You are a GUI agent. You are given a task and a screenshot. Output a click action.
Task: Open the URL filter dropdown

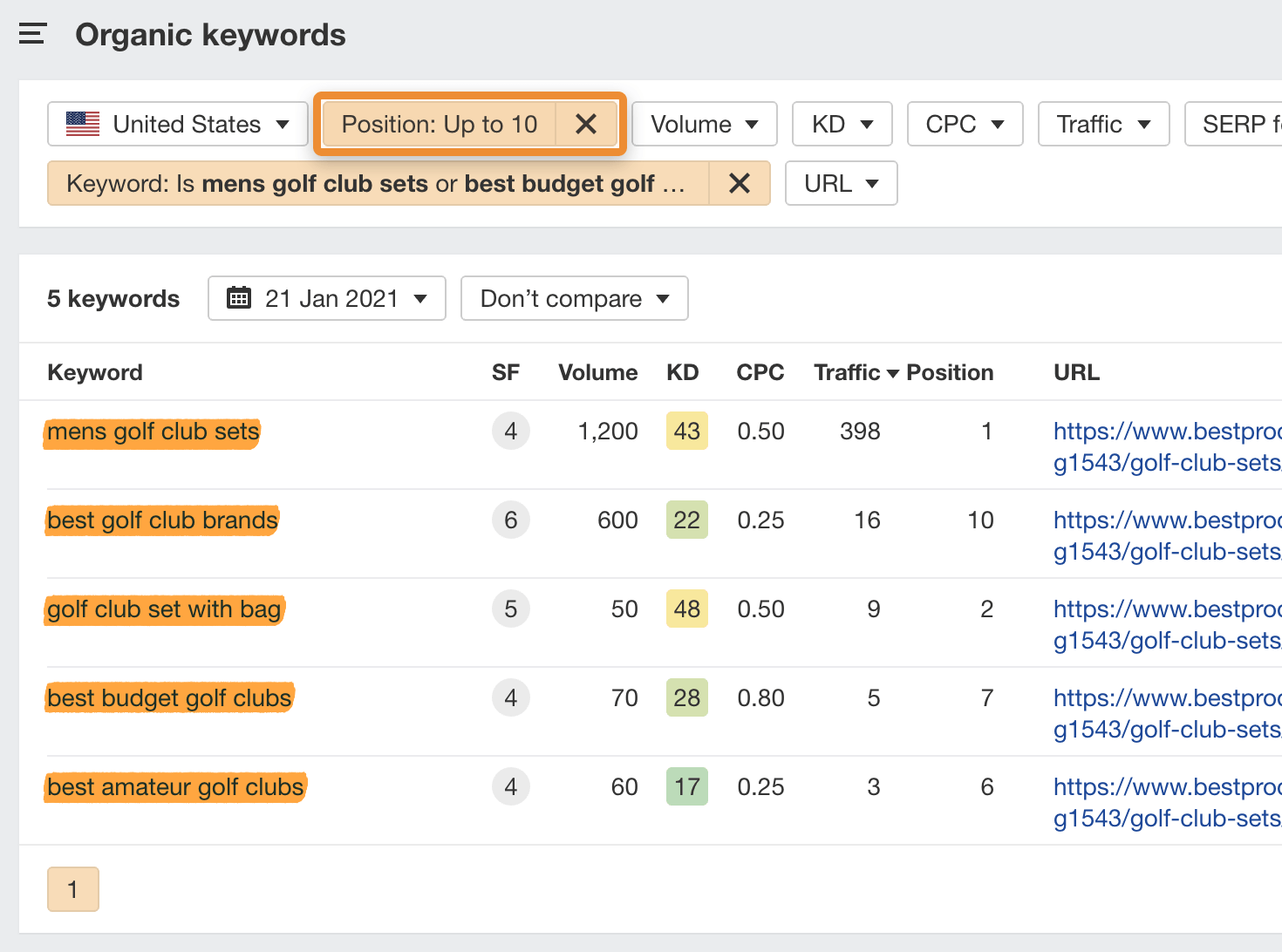click(841, 184)
